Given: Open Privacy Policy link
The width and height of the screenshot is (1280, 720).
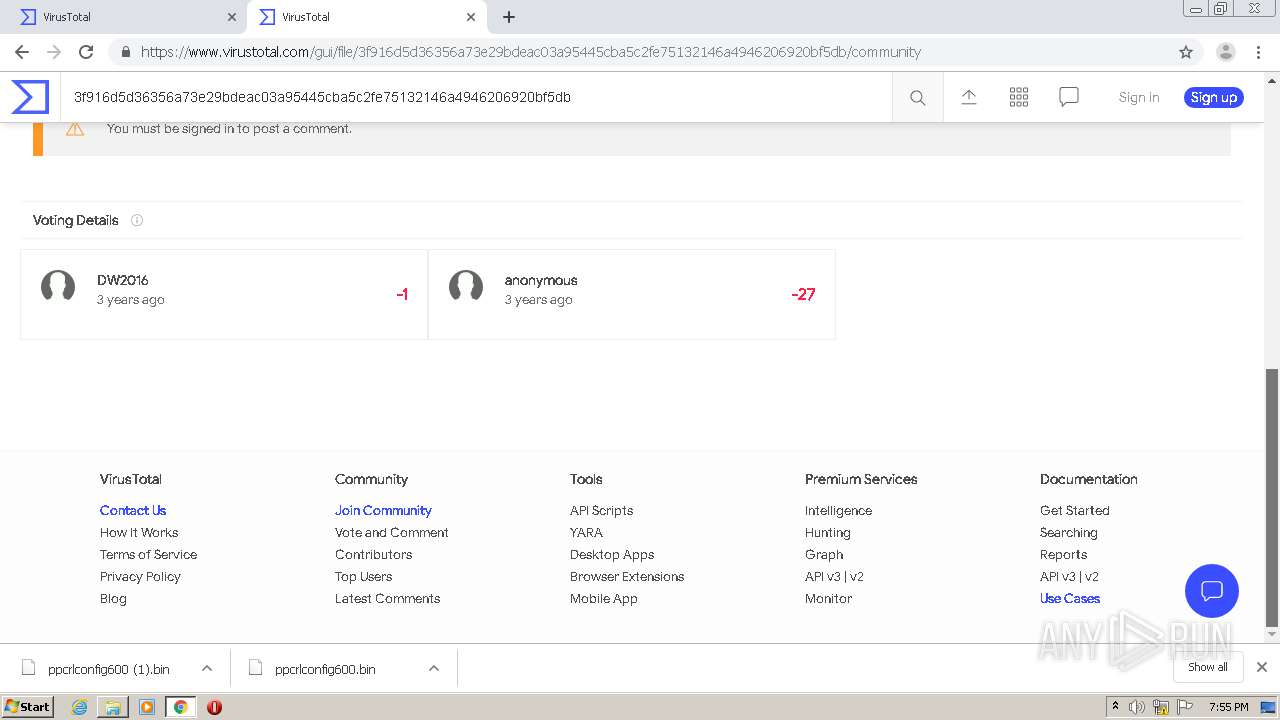Looking at the screenshot, I should pyautogui.click(x=140, y=576).
